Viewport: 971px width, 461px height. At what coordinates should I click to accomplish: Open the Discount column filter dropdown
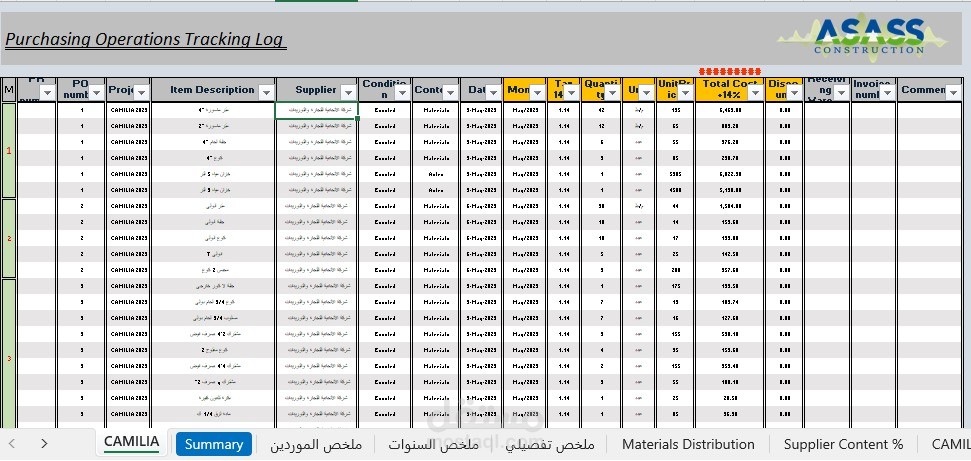(x=795, y=92)
